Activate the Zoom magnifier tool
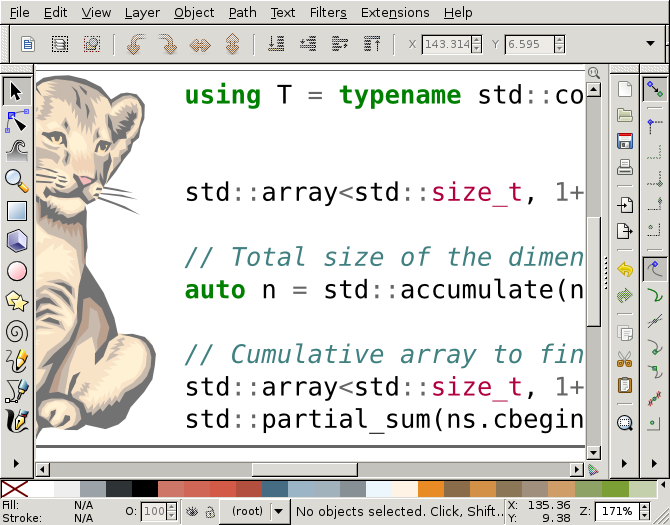This screenshot has width=670, height=525. [x=16, y=180]
